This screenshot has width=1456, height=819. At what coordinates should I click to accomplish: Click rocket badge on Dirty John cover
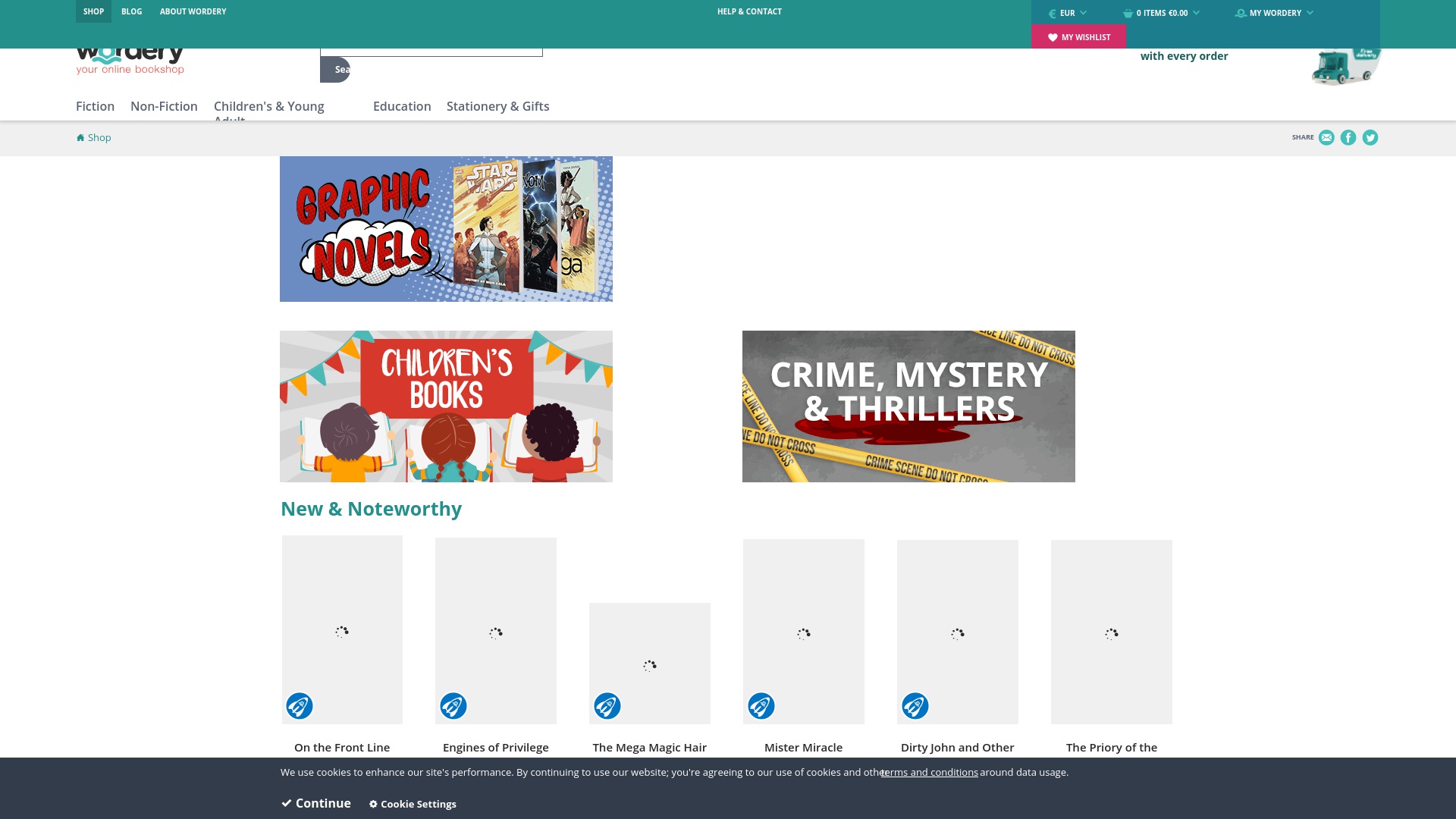pos(915,706)
